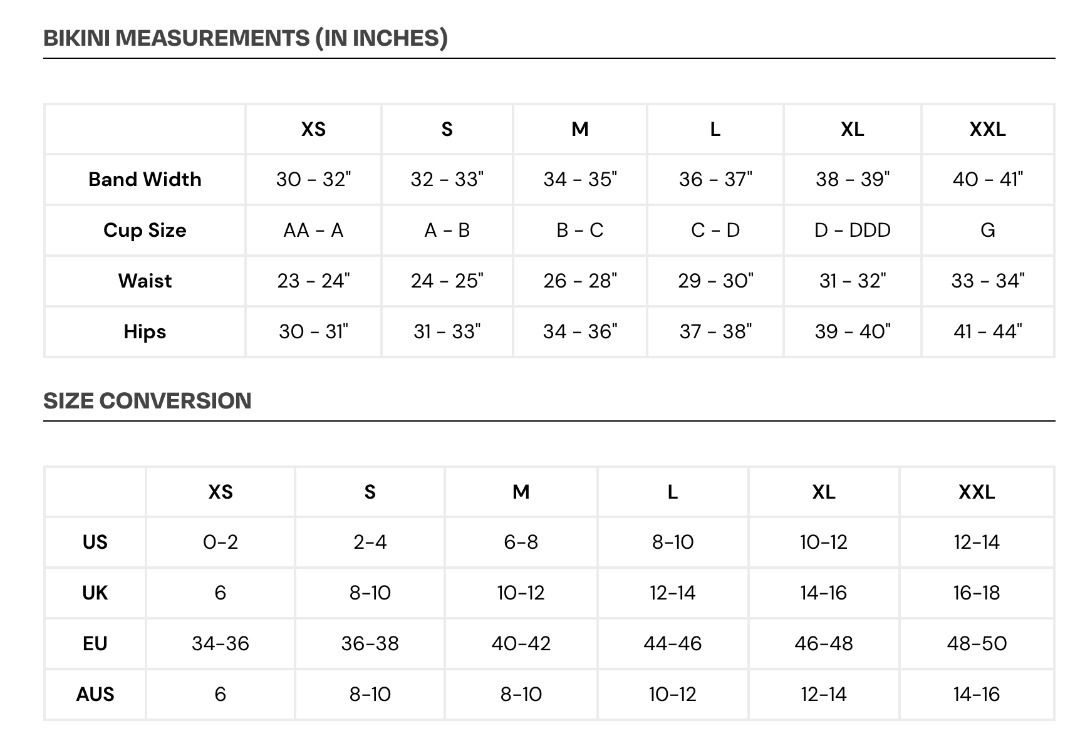Select the D - DDD cup size cell
Screen dimensions: 1080x744
852,230
